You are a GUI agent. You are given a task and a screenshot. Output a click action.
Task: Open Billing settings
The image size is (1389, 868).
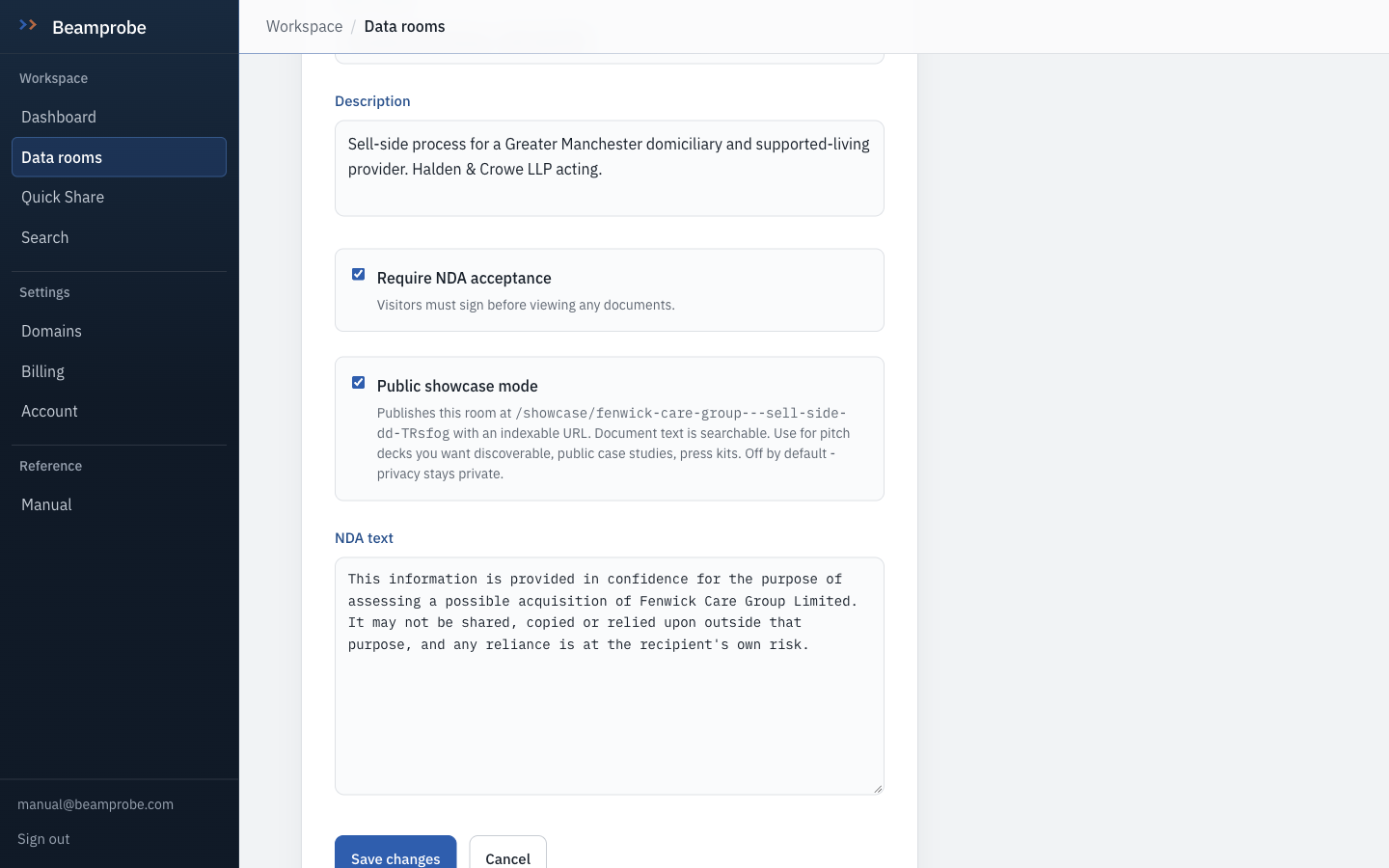[119, 371]
